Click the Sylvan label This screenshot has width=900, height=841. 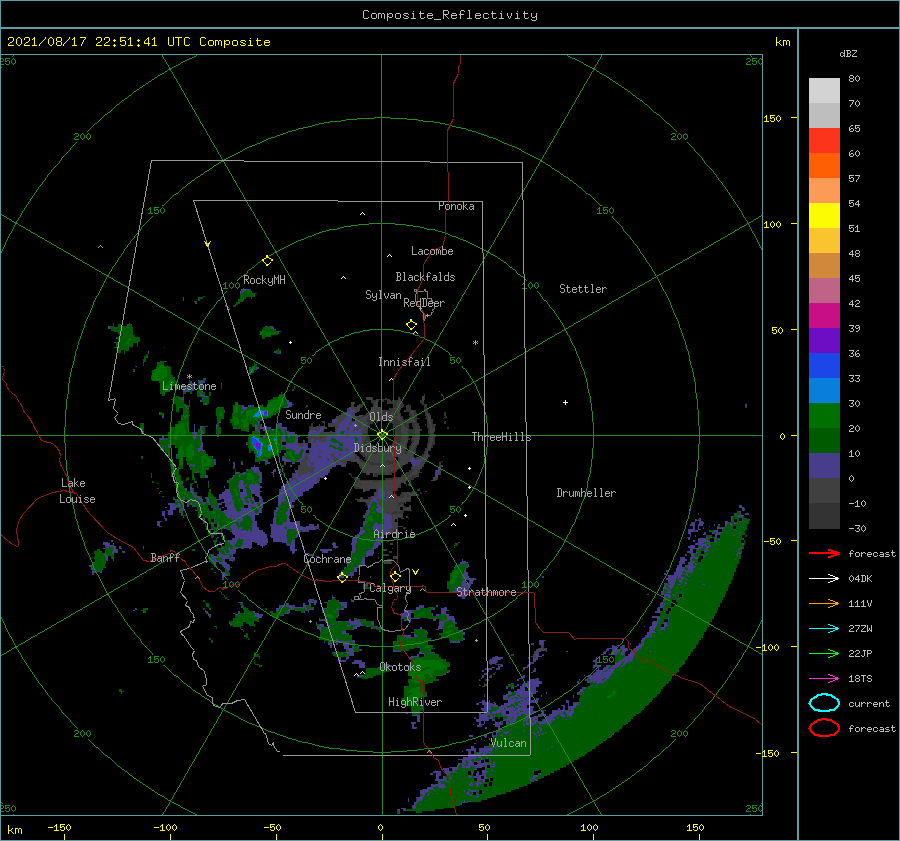click(x=383, y=295)
